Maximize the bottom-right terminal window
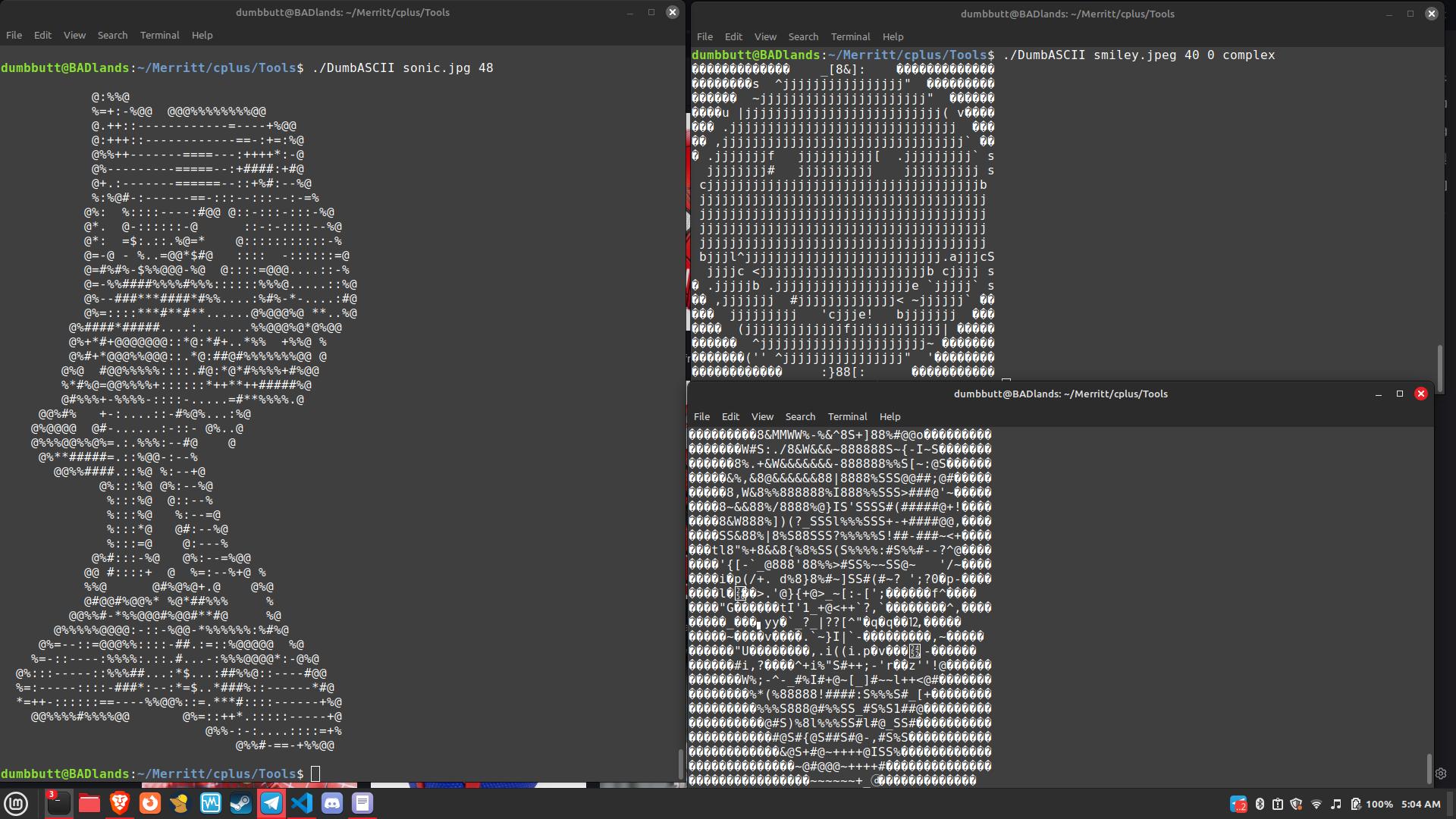 [x=1400, y=394]
